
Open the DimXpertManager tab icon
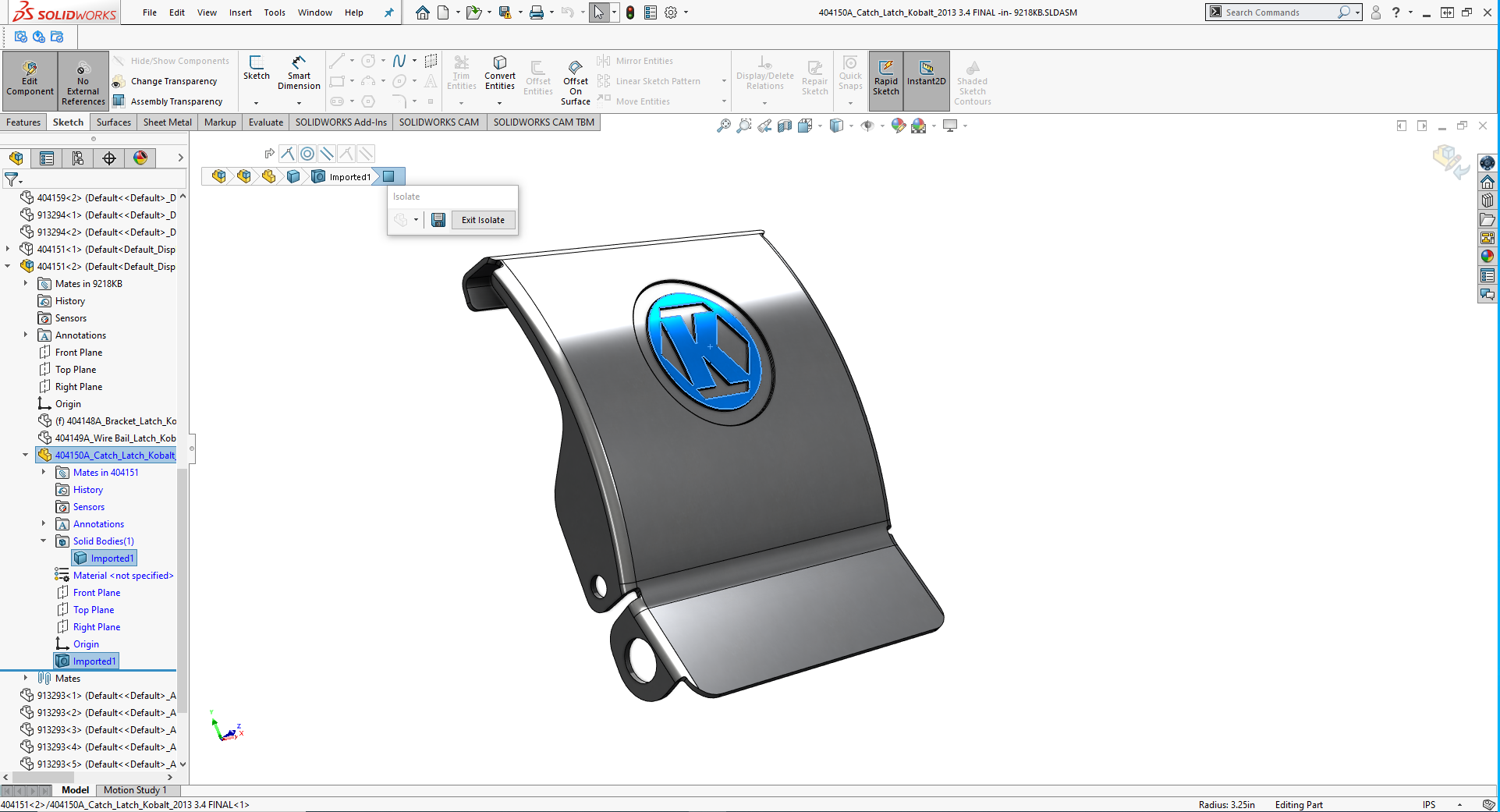(109, 158)
